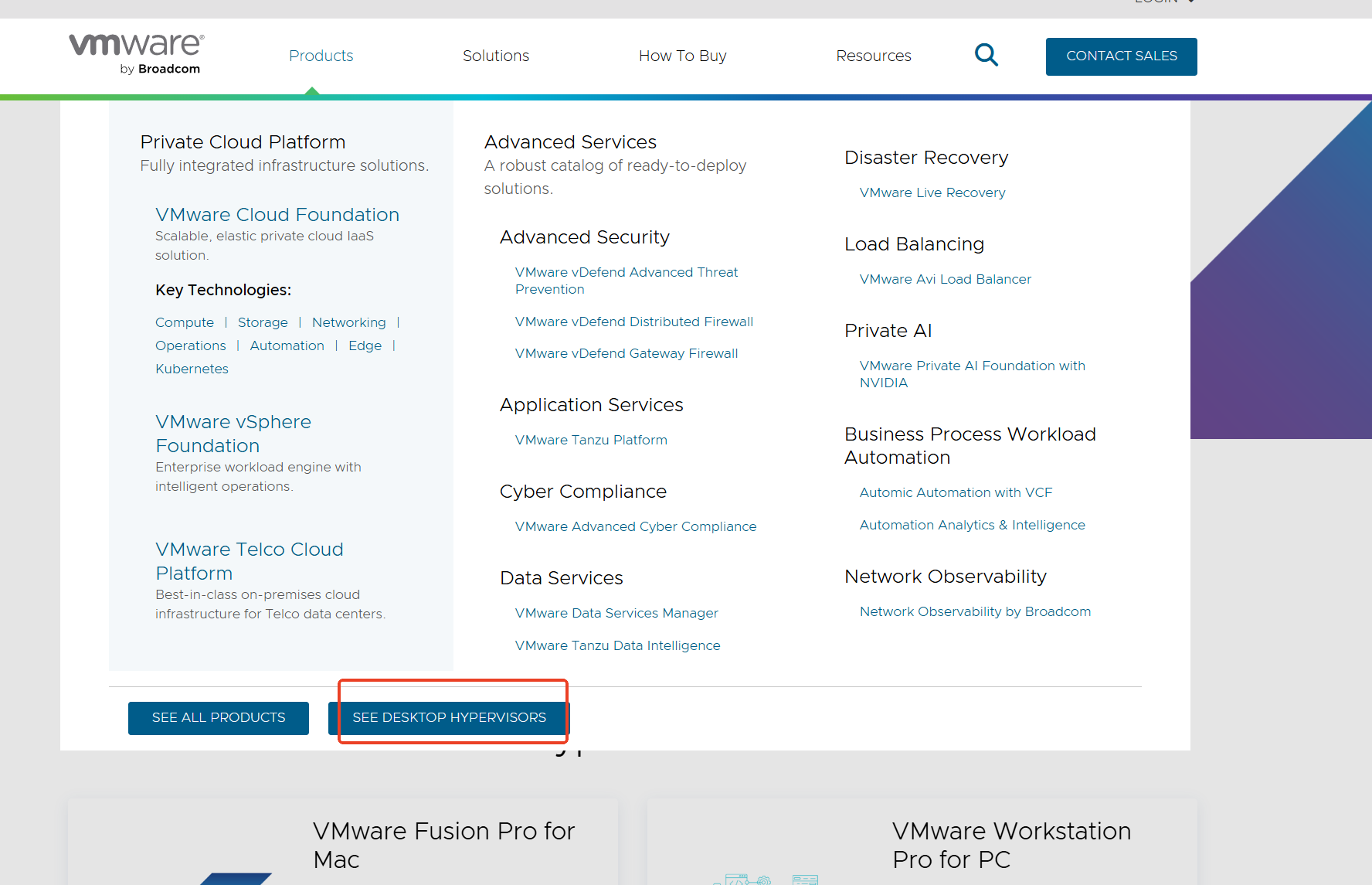1372x885 pixels.
Task: Open VMware Tanzu Data Intelligence link
Action: coord(618,645)
